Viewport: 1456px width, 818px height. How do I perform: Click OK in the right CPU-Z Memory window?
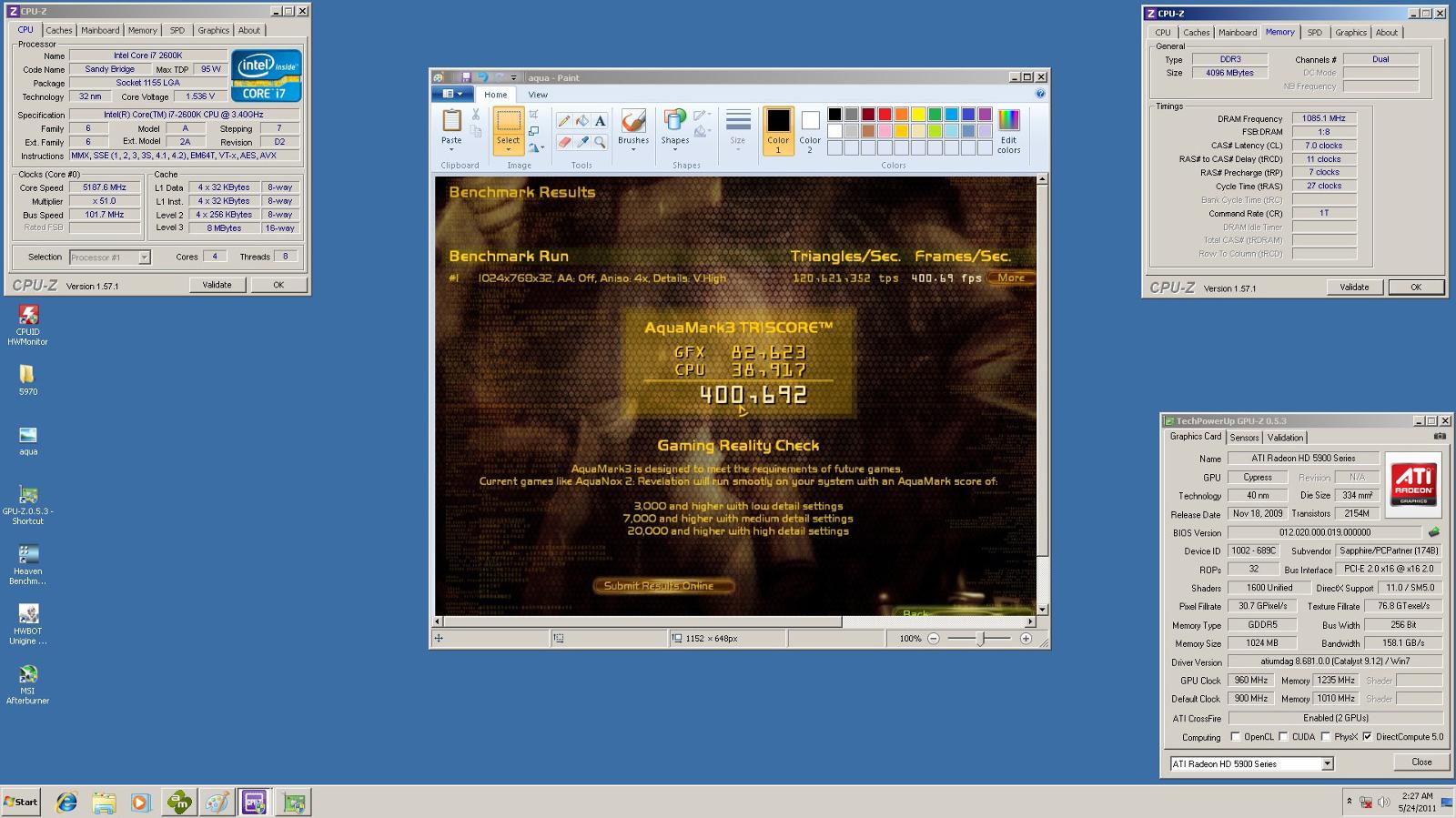1415,287
